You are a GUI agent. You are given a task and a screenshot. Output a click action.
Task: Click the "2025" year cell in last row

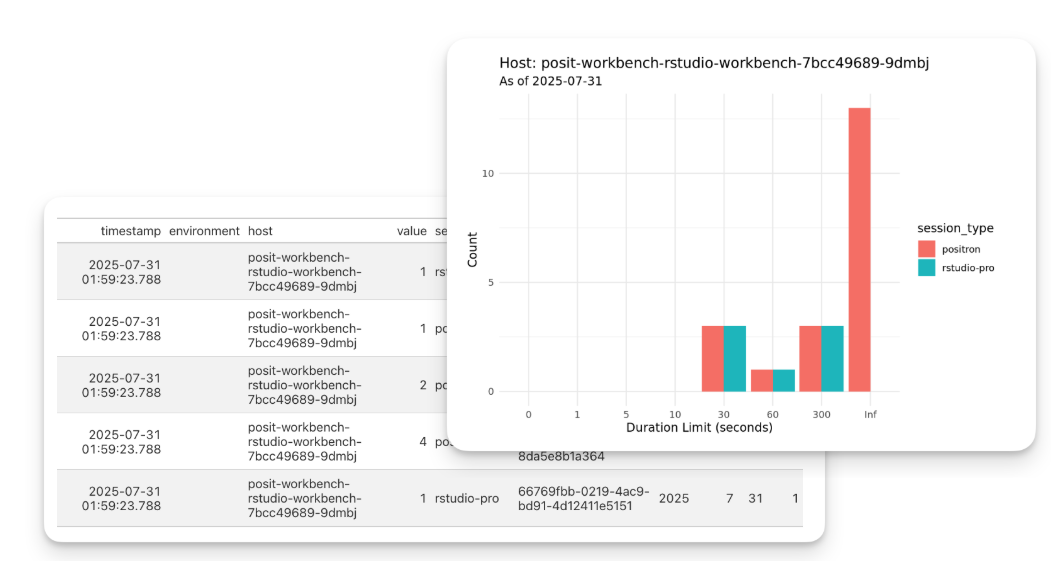674,499
